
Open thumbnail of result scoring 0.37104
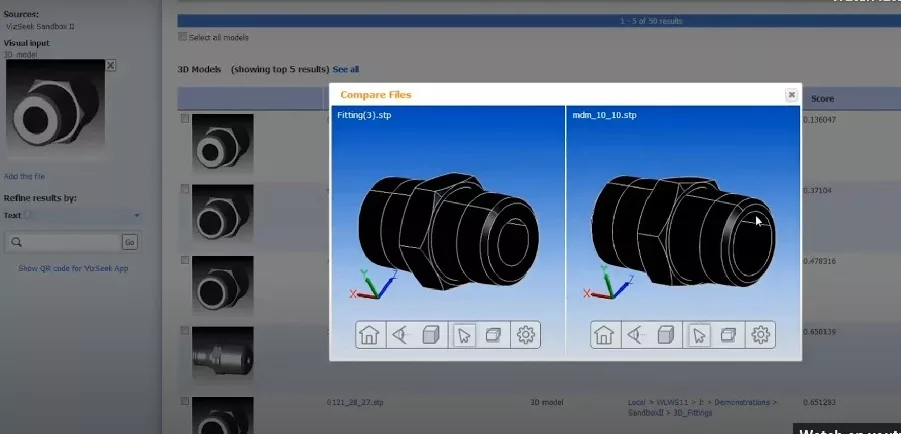222,215
